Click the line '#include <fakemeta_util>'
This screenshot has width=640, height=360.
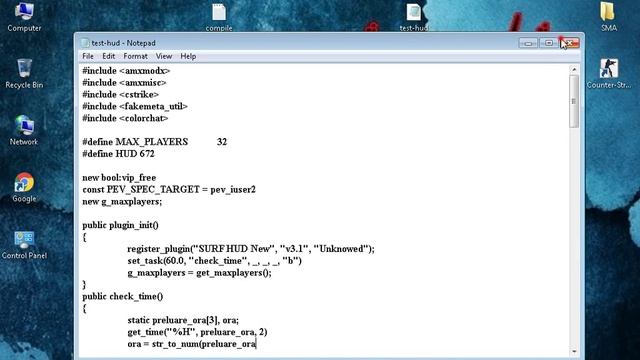pos(135,107)
